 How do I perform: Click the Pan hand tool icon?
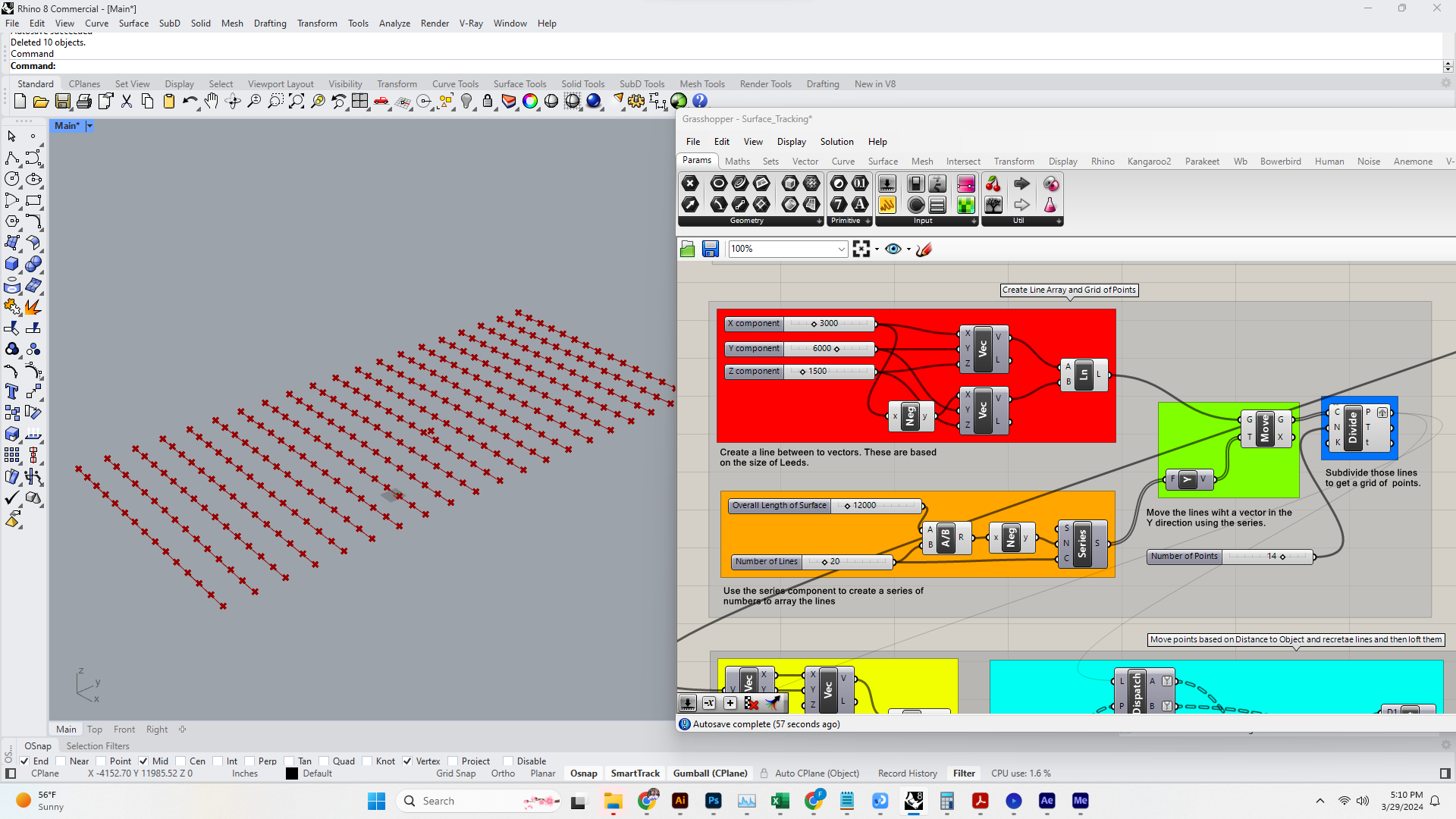[x=212, y=101]
